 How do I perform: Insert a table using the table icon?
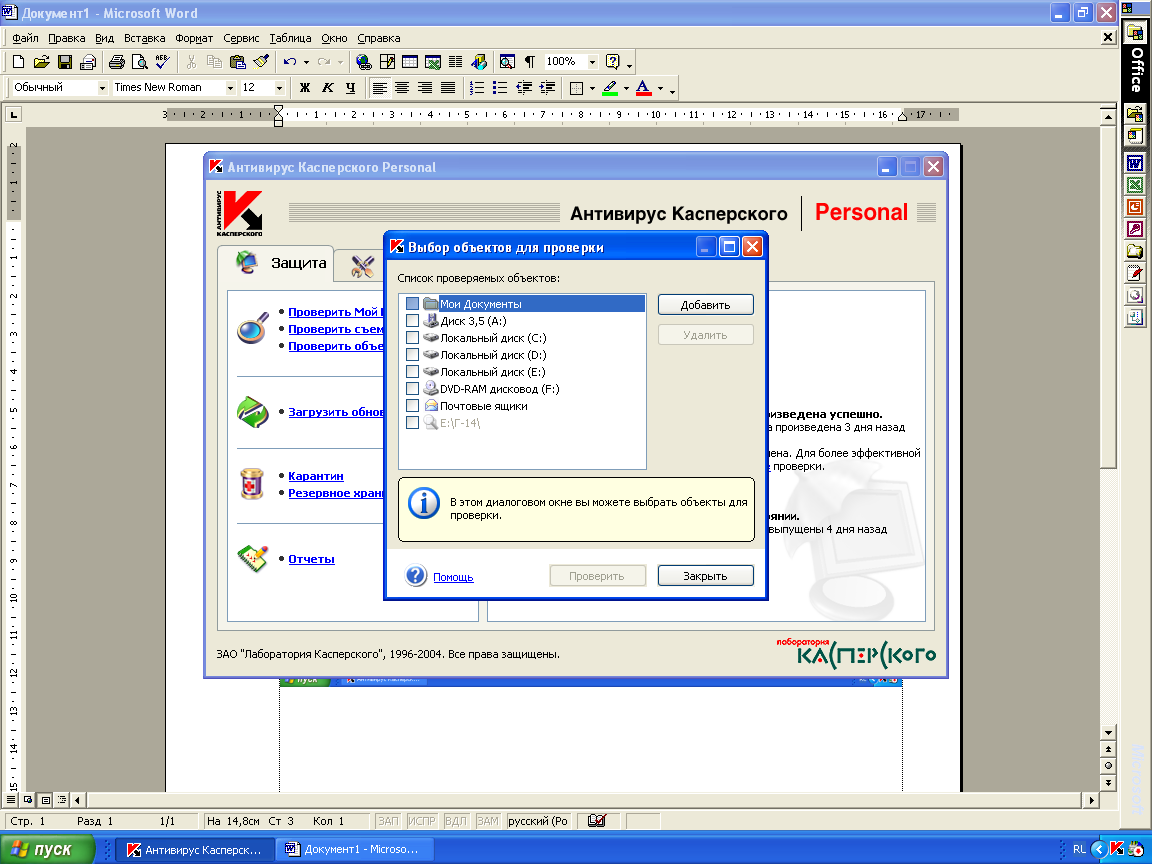[x=410, y=62]
